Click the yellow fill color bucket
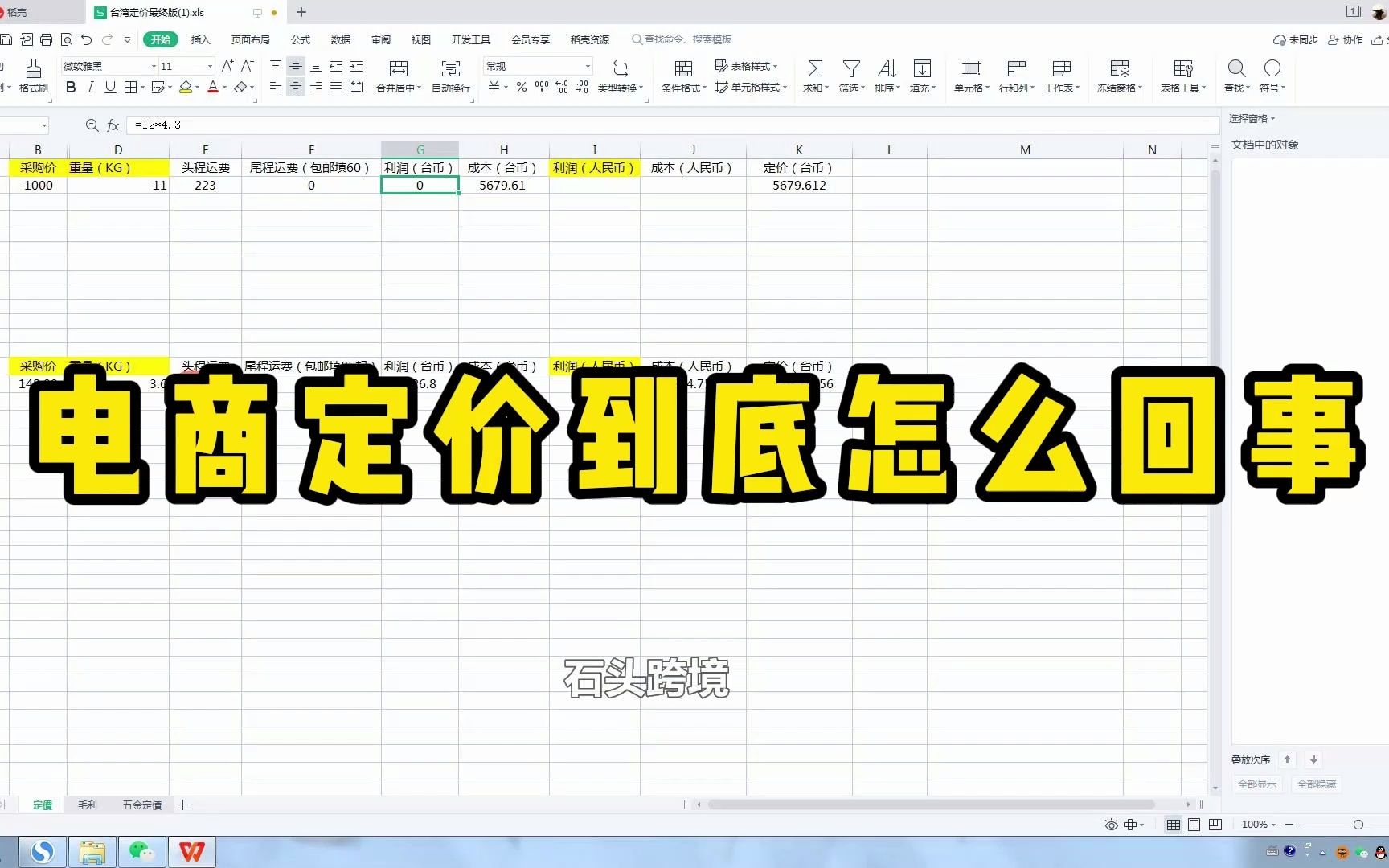The width and height of the screenshot is (1389, 868). [x=186, y=88]
